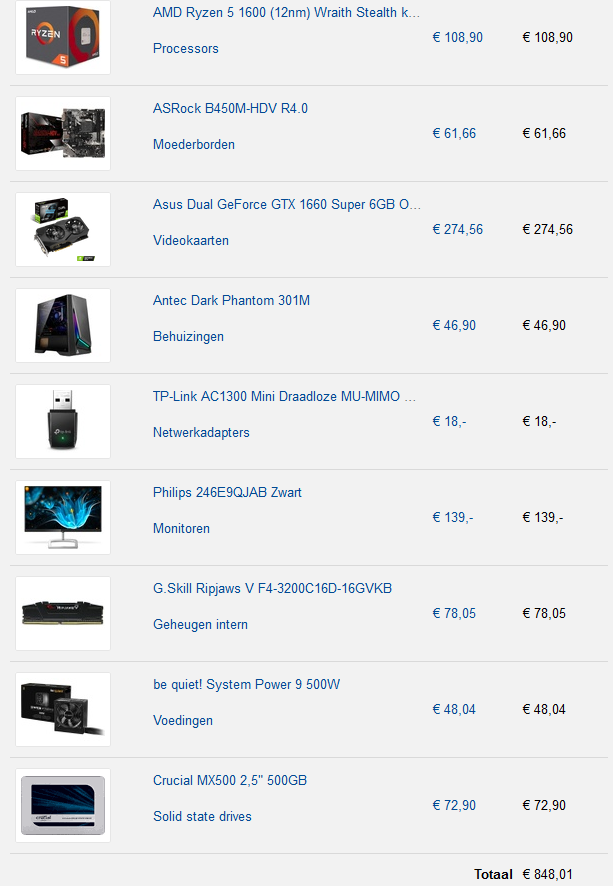This screenshot has height=886, width=613.
Task: Open the TP-Link USB adapter image
Action: (x=63, y=422)
